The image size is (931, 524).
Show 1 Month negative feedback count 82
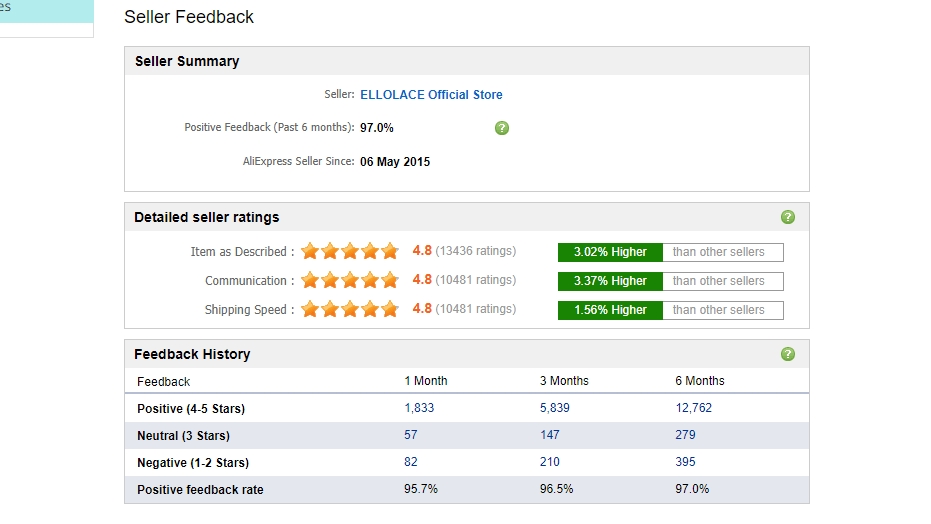[411, 462]
